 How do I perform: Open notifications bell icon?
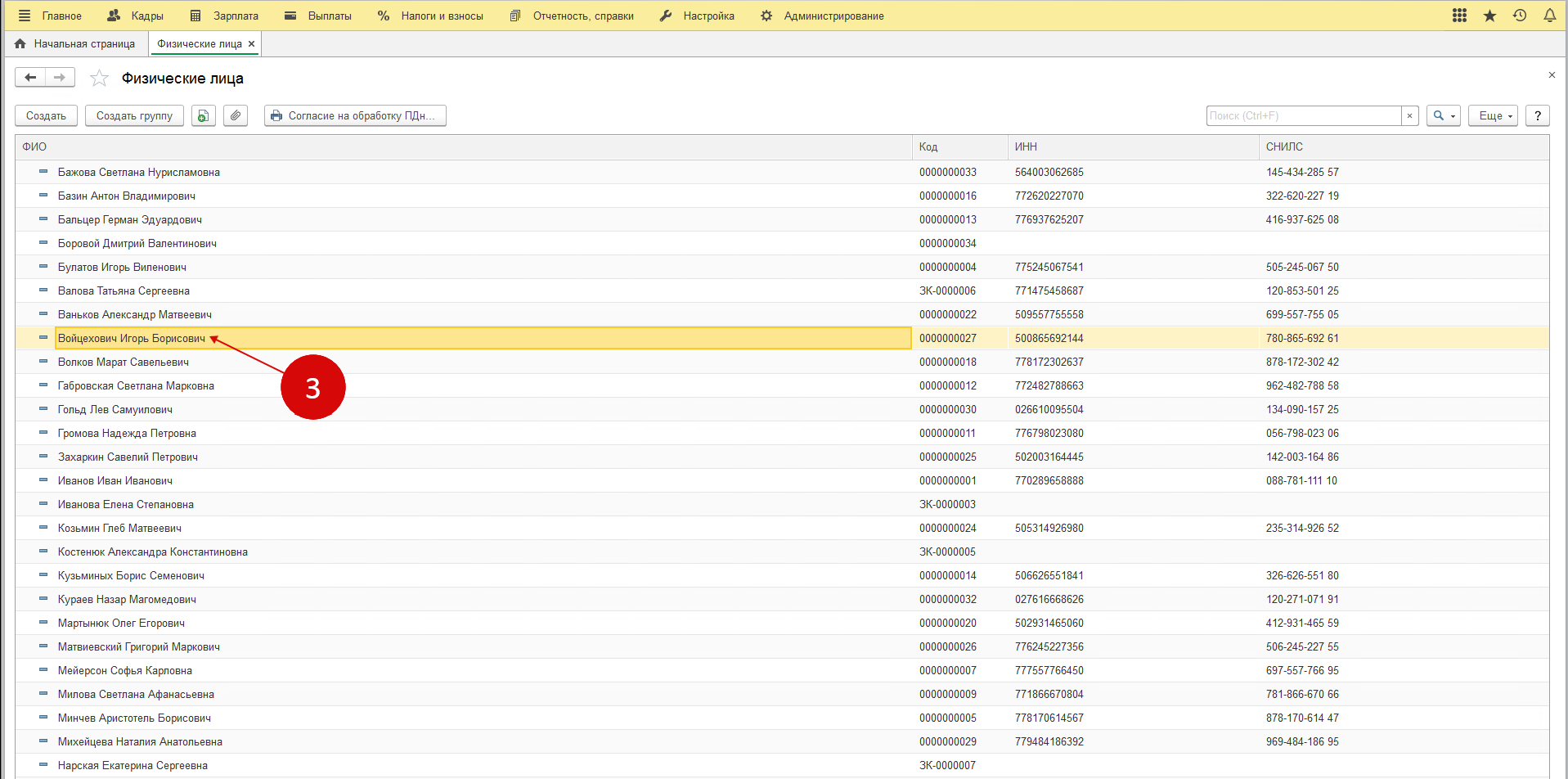pyautogui.click(x=1549, y=16)
